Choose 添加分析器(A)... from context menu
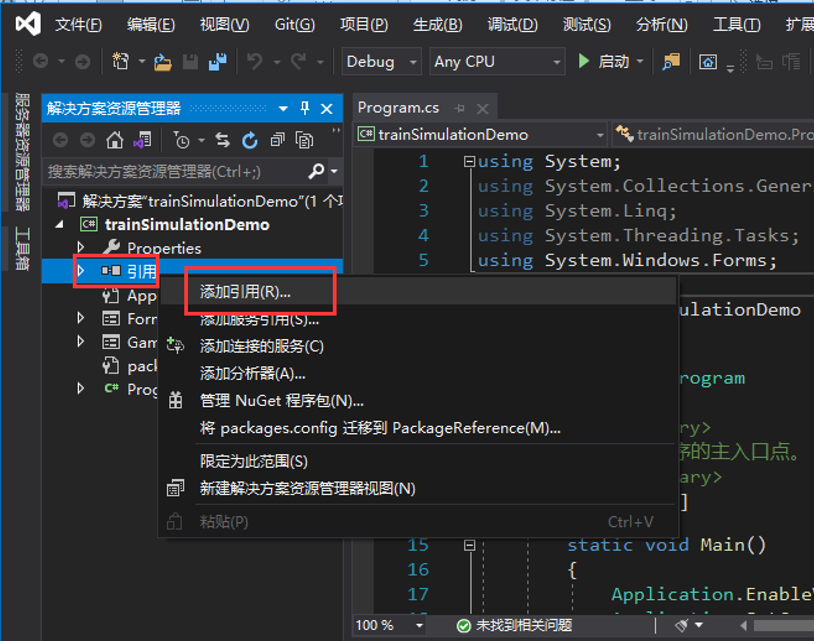The width and height of the screenshot is (814, 641). point(418,373)
